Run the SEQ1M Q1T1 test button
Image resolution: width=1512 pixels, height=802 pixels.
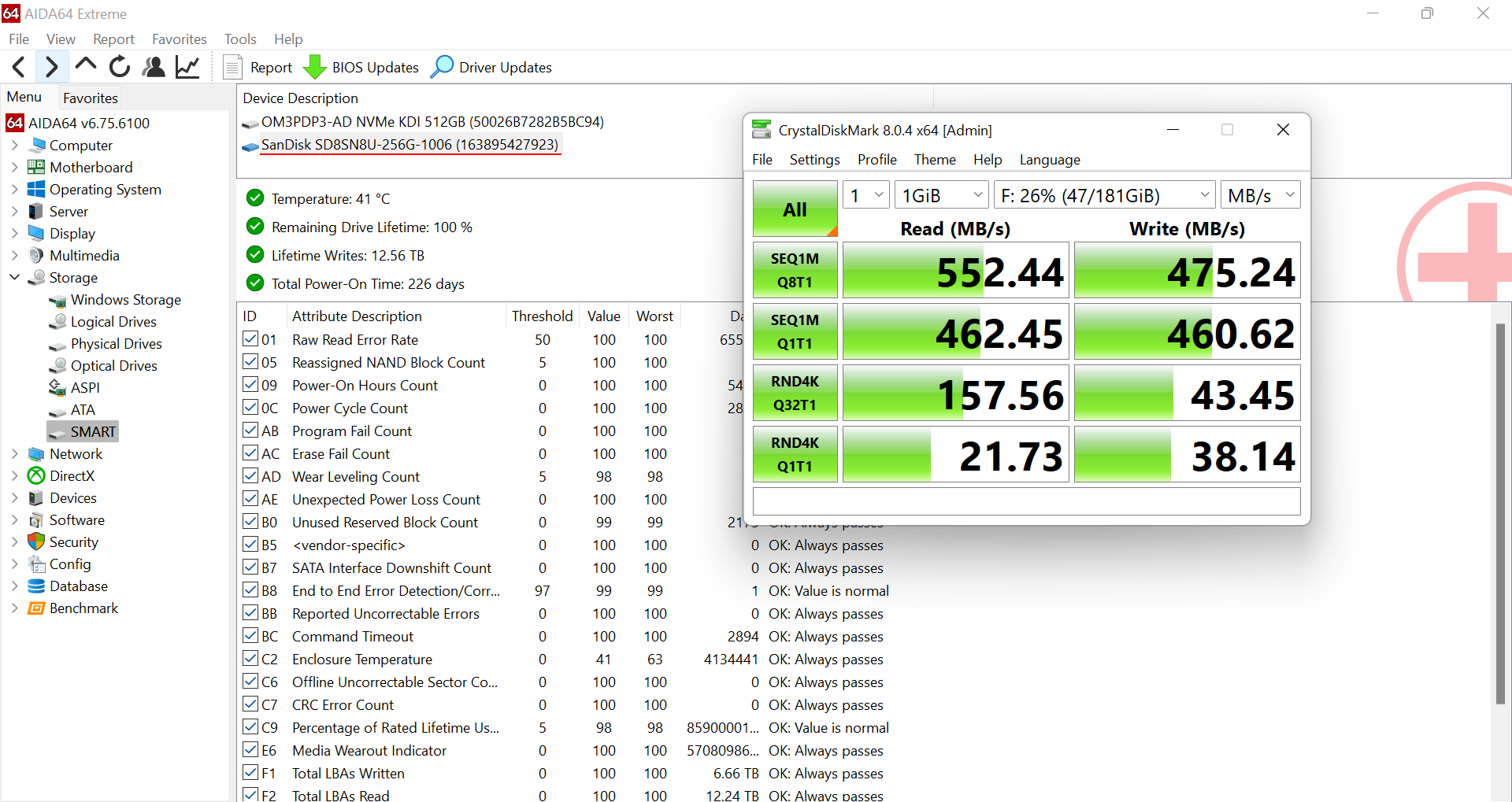pos(795,331)
